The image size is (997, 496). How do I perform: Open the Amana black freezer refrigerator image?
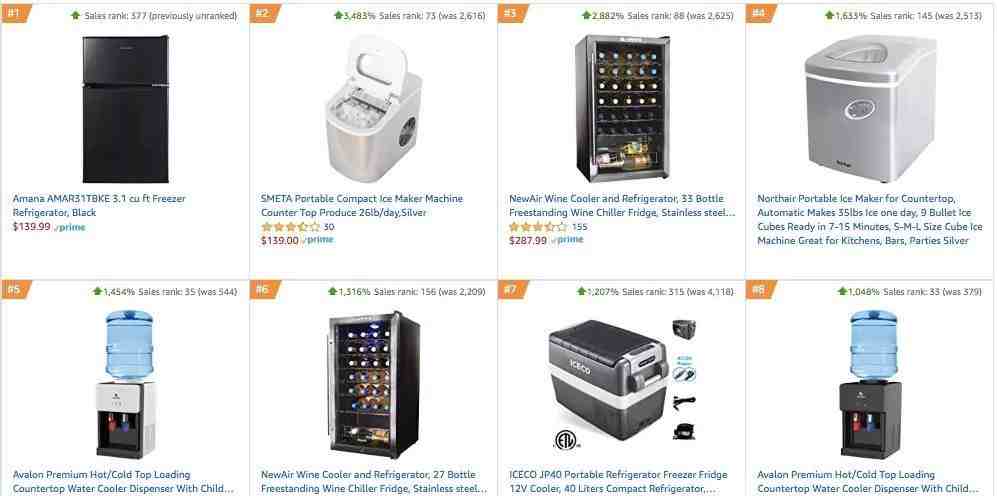(x=125, y=109)
